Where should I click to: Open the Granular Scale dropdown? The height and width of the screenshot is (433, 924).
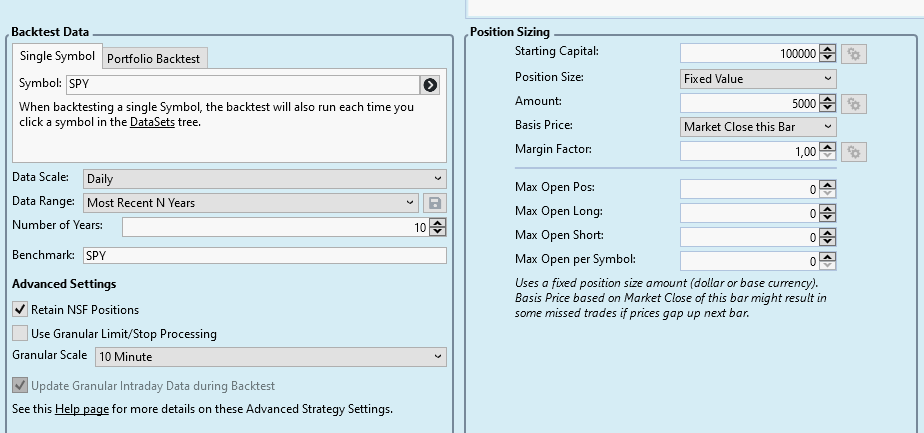(x=270, y=357)
